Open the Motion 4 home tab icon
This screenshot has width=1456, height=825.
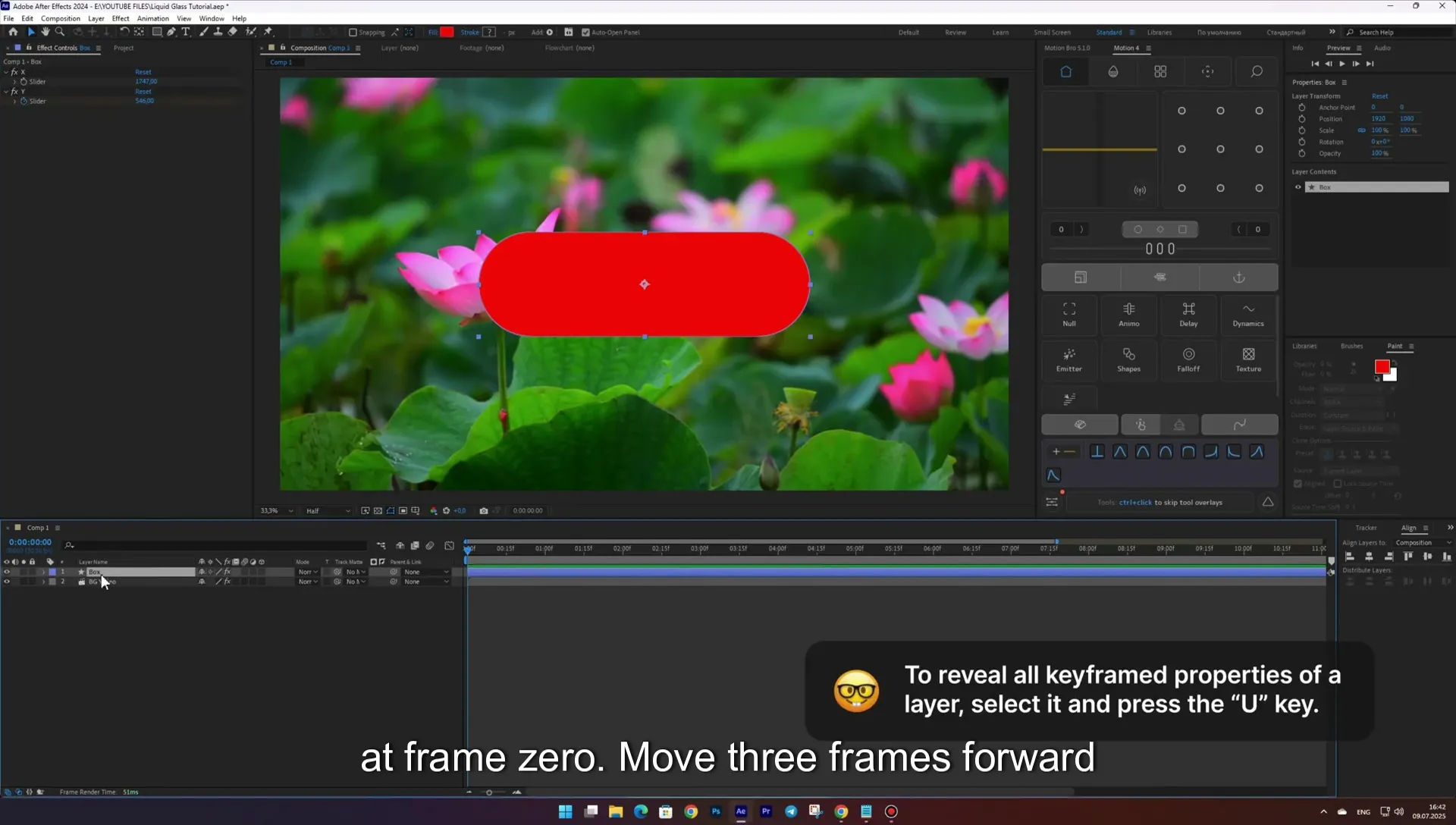click(x=1065, y=71)
